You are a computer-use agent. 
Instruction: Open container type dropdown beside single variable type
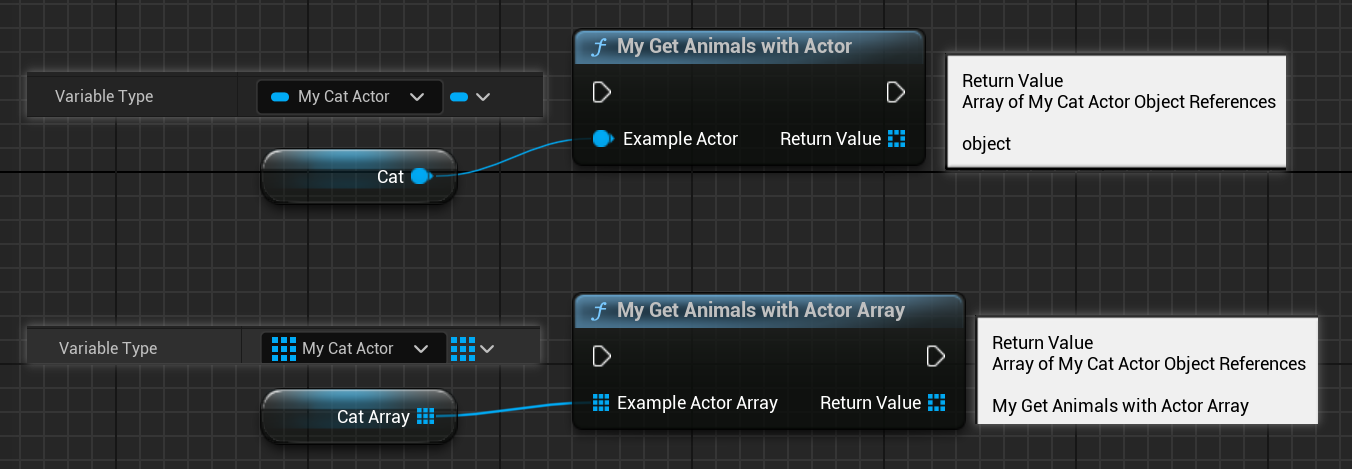coord(471,97)
